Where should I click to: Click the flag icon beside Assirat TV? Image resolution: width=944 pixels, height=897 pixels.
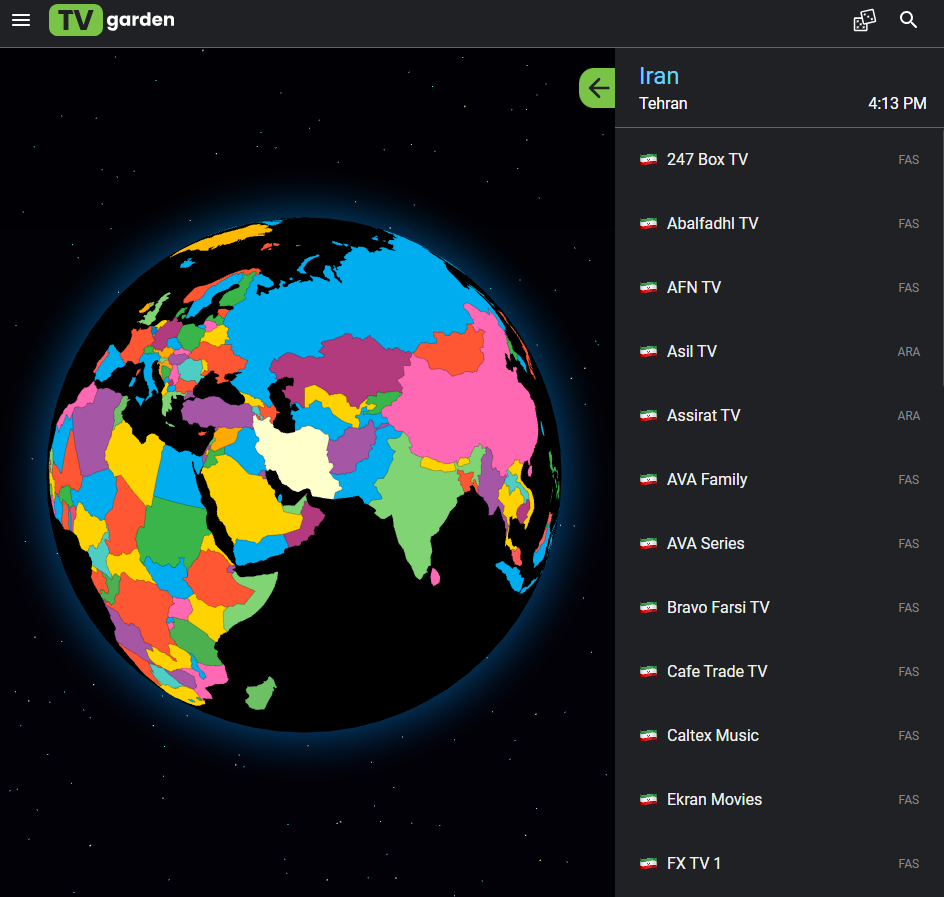pyautogui.click(x=648, y=415)
